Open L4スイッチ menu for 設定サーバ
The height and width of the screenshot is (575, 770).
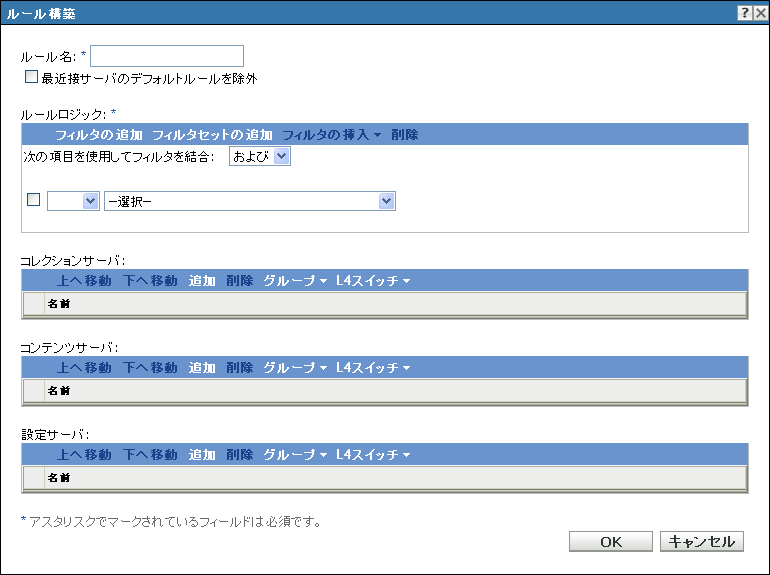pyautogui.click(x=373, y=454)
